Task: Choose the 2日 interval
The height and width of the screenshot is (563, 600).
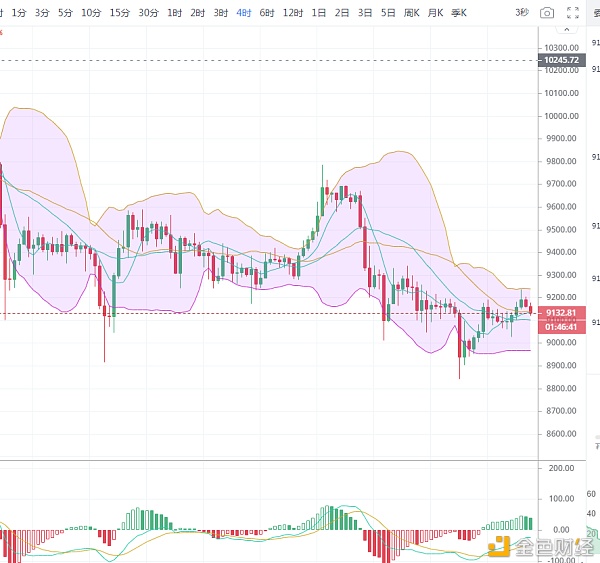Action: tap(342, 13)
